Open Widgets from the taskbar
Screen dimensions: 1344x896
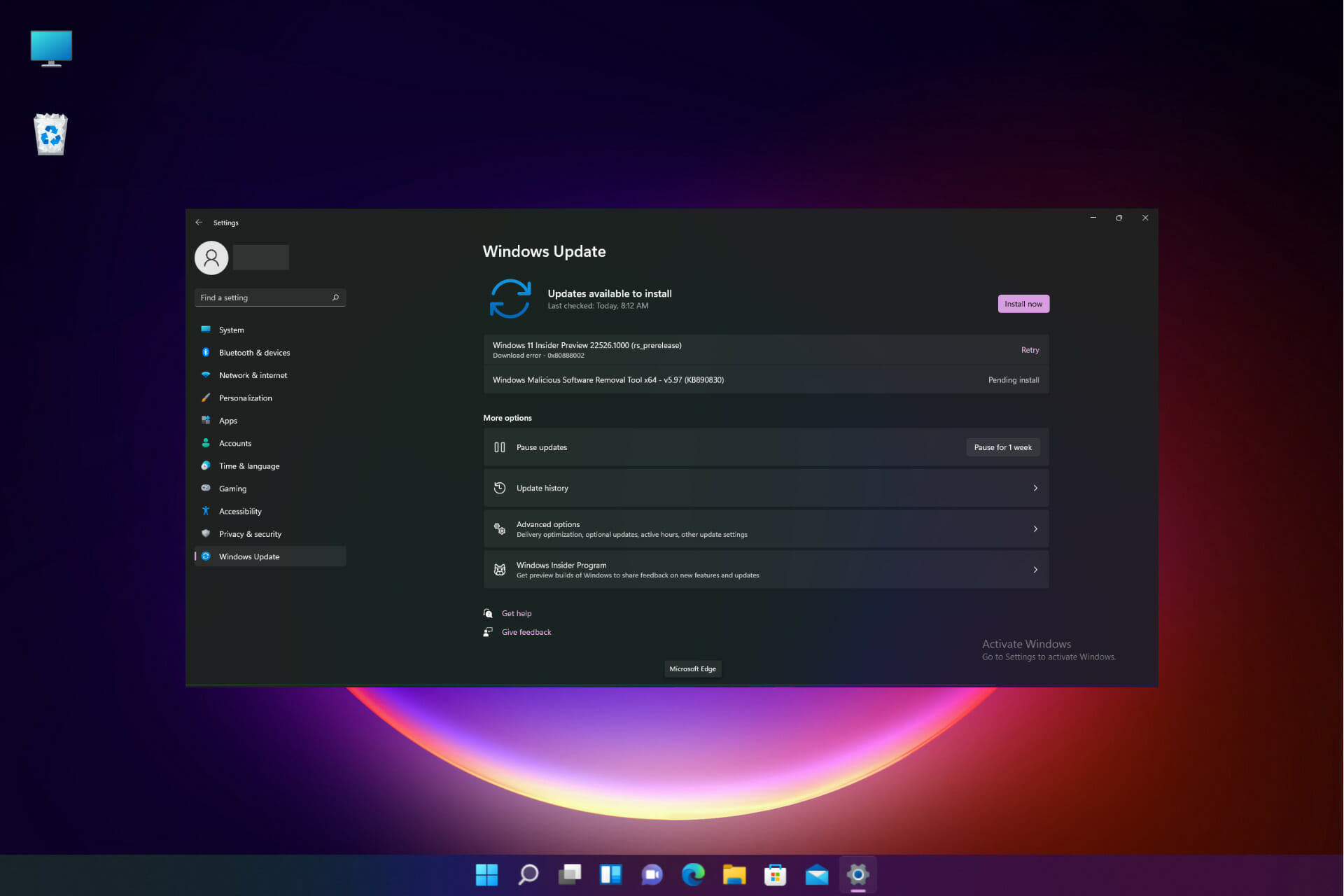tap(610, 874)
